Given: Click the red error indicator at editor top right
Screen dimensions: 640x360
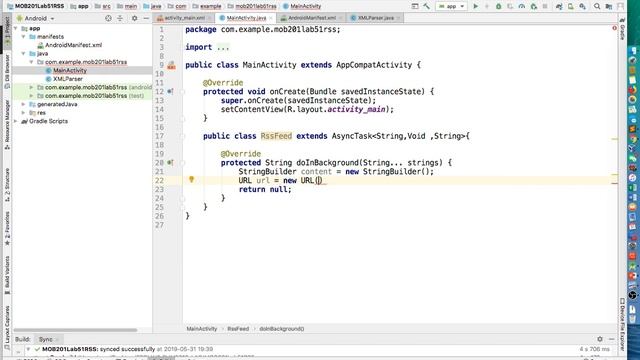Looking at the screenshot, I should pos(614,28).
